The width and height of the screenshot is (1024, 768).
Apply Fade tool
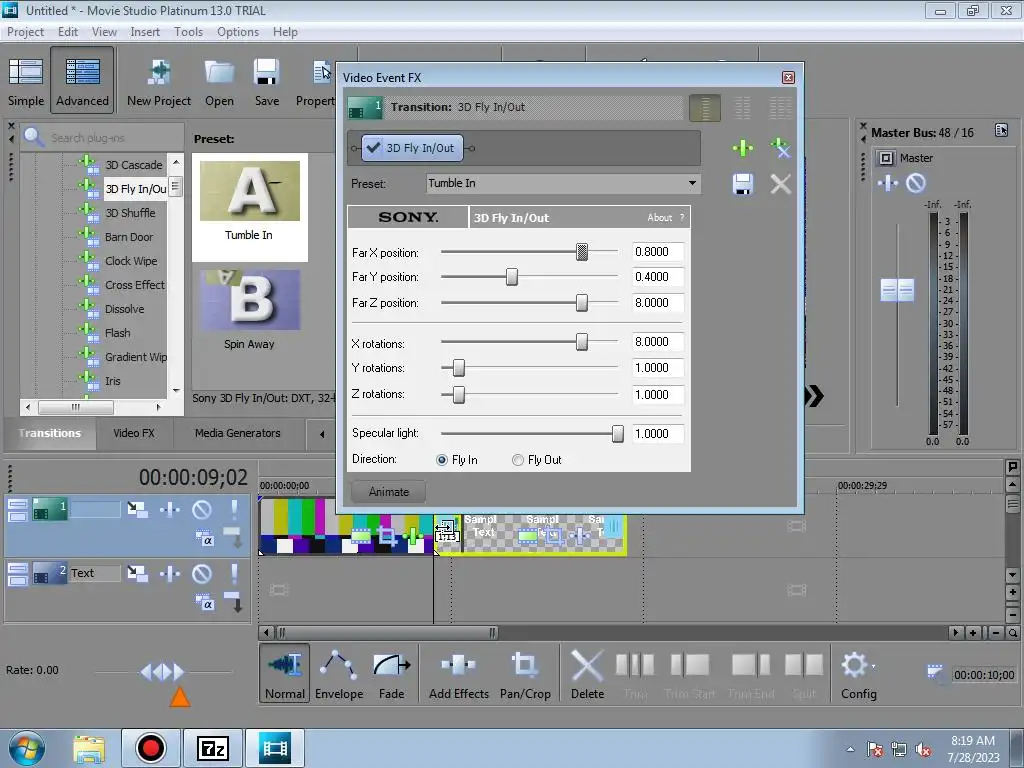[x=391, y=674]
